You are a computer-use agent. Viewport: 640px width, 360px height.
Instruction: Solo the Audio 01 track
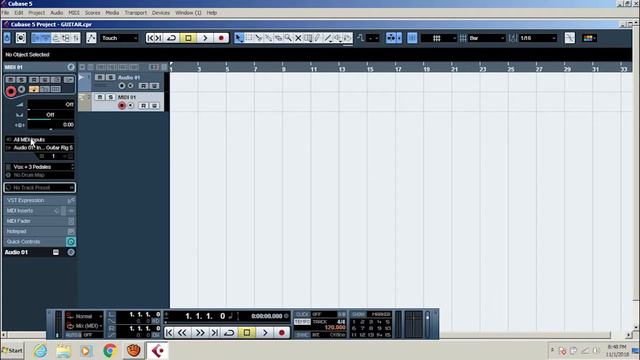[x=110, y=77]
